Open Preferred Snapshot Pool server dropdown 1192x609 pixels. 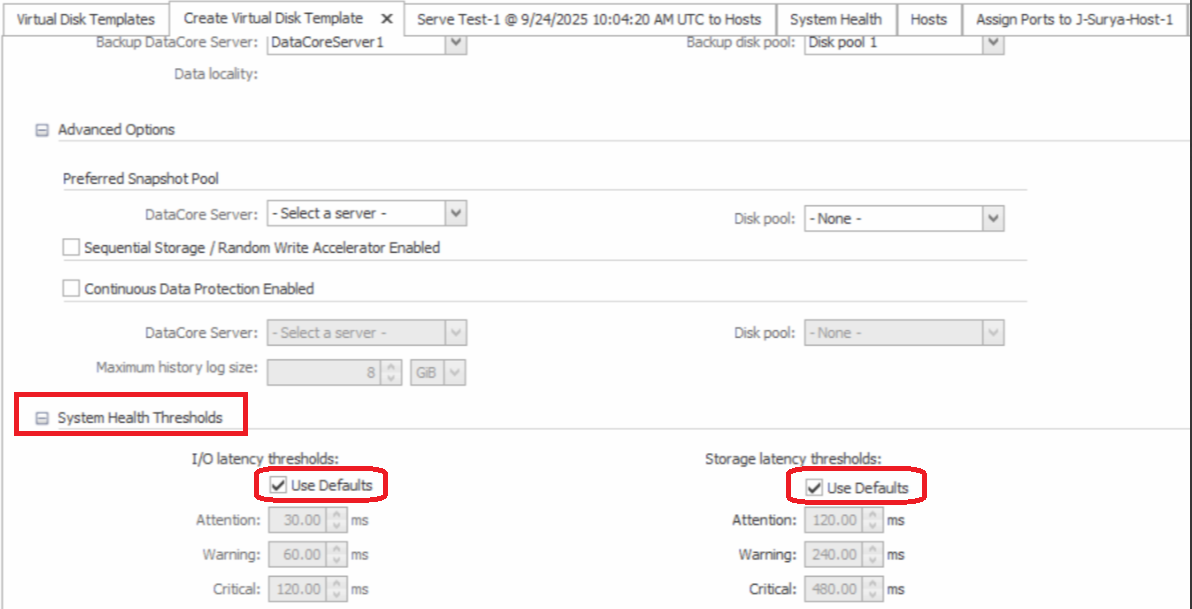[455, 213]
